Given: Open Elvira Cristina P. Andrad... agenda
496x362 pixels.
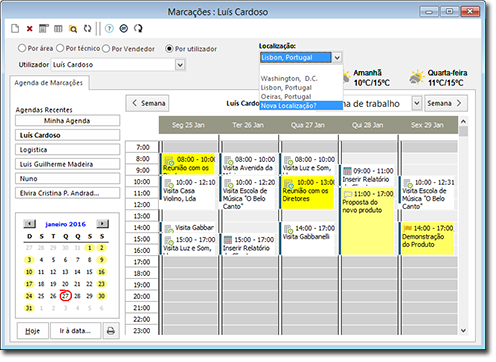Looking at the screenshot, I should click(67, 193).
